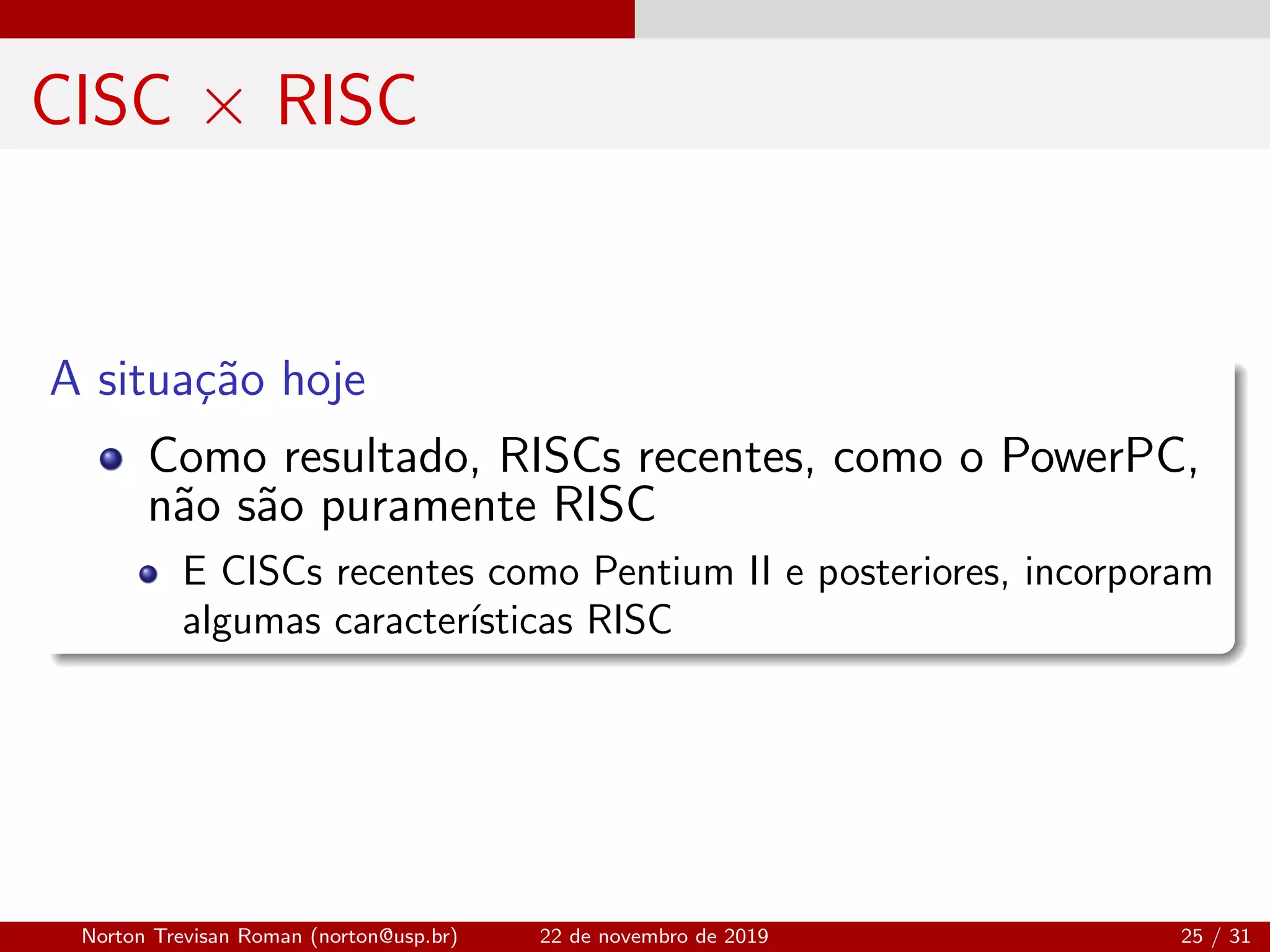Viewport: 1270px width, 952px height.
Task: Click the first blue bullet sphere
Action: point(111,459)
